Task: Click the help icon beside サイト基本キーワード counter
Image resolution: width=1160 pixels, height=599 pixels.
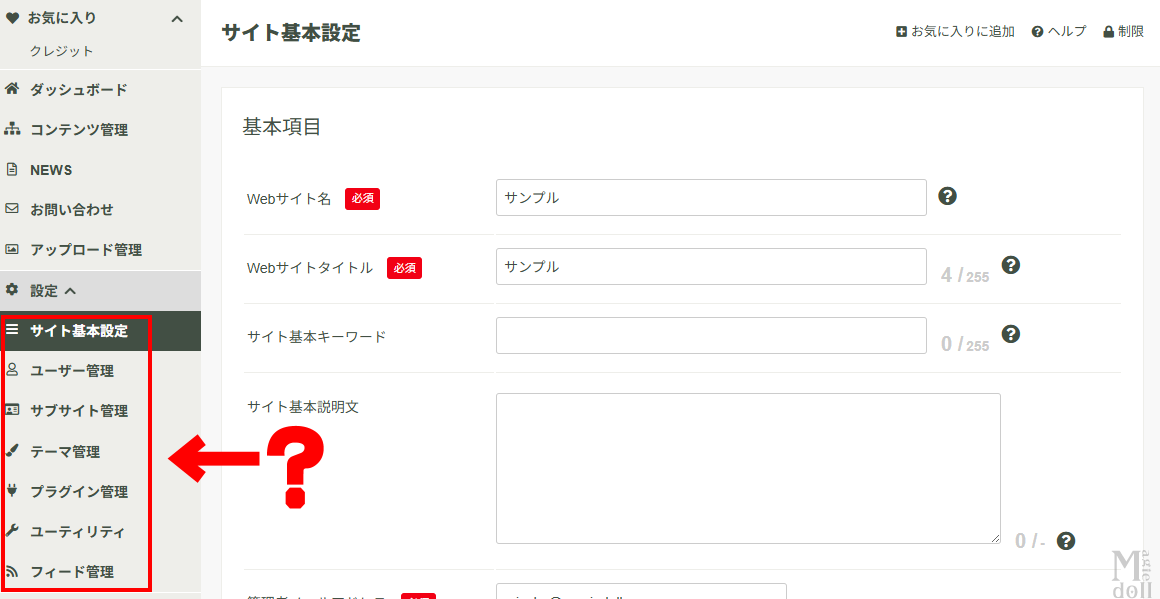Action: [x=1011, y=334]
